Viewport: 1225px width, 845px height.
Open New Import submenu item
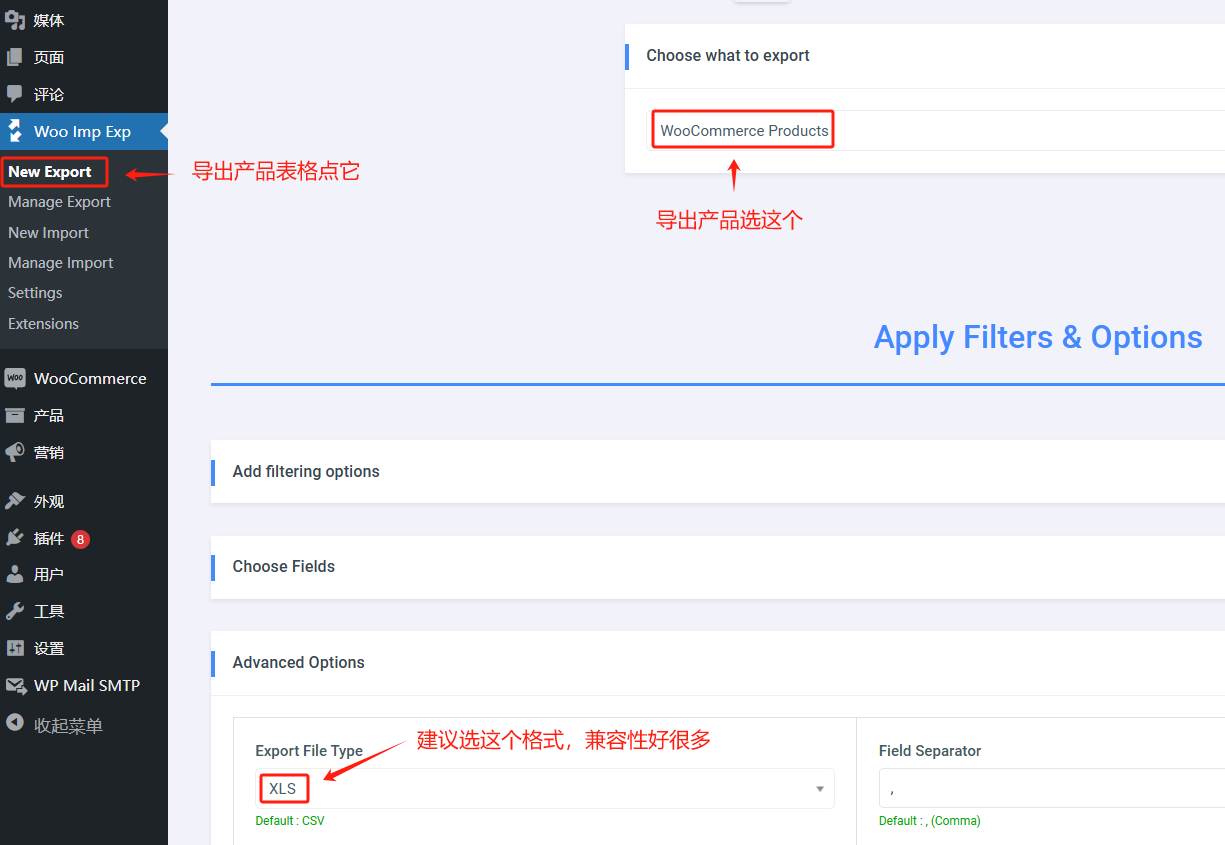pyautogui.click(x=48, y=233)
